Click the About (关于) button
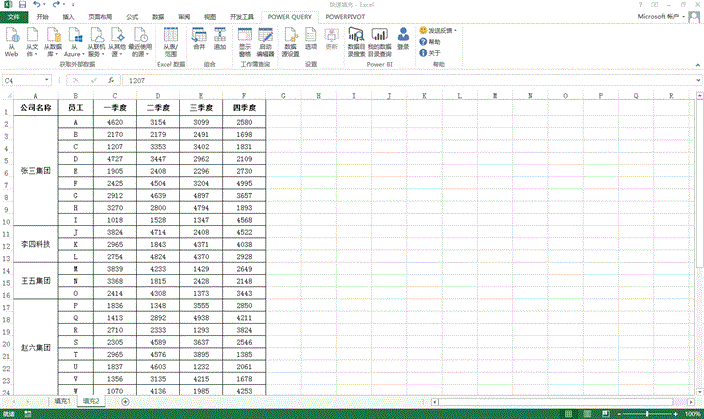The height and width of the screenshot is (419, 704). click(x=432, y=52)
